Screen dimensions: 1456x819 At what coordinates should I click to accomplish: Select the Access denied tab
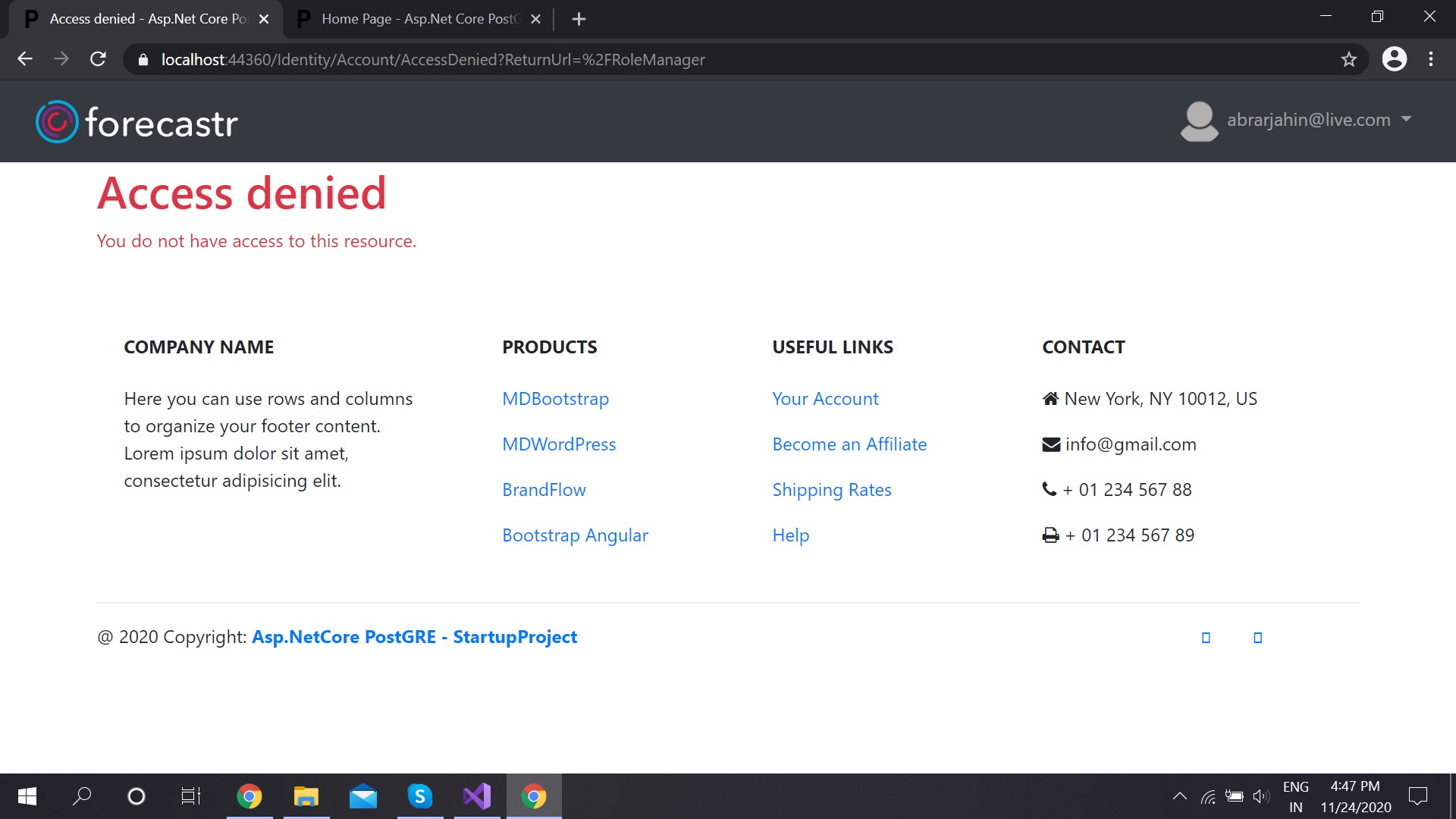click(x=144, y=19)
